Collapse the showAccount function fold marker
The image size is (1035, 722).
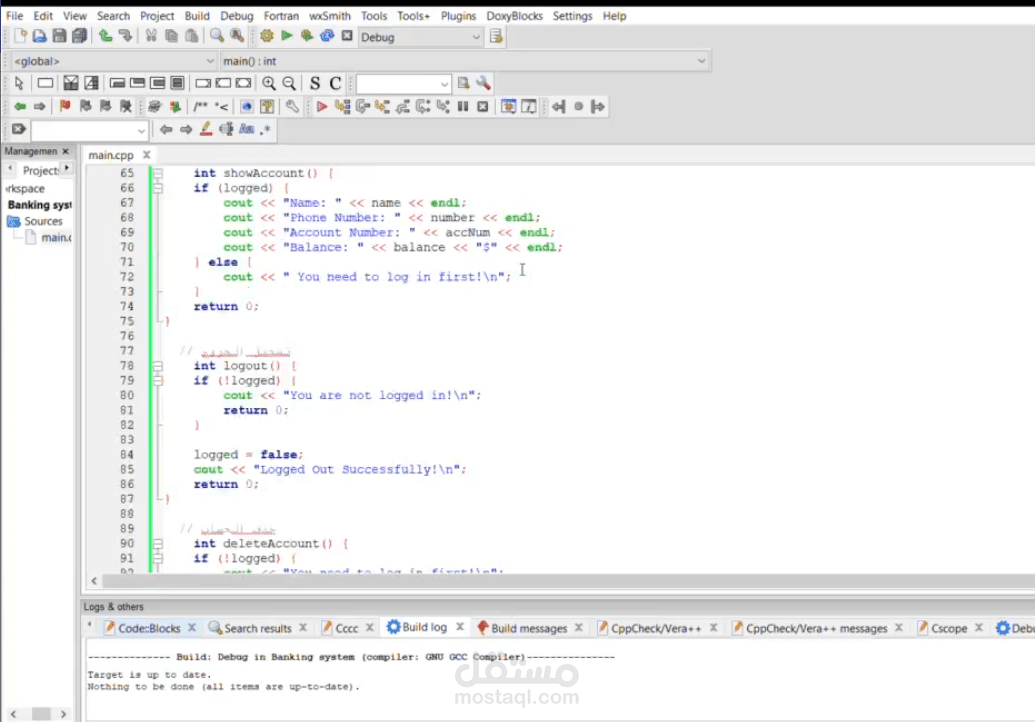click(x=157, y=173)
